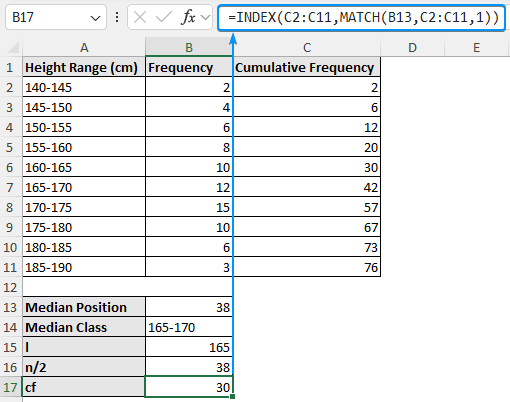
Task: Click the fill handle of cell B17
Action: (232, 396)
